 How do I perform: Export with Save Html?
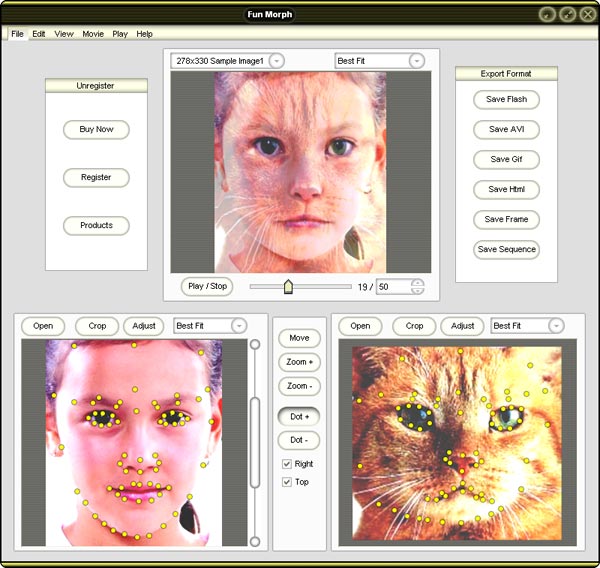(506, 189)
